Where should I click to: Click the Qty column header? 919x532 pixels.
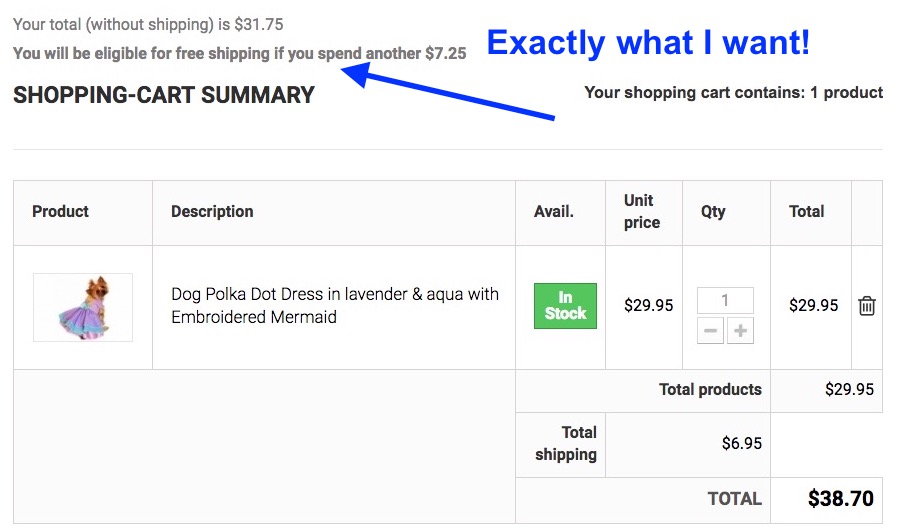coord(713,212)
